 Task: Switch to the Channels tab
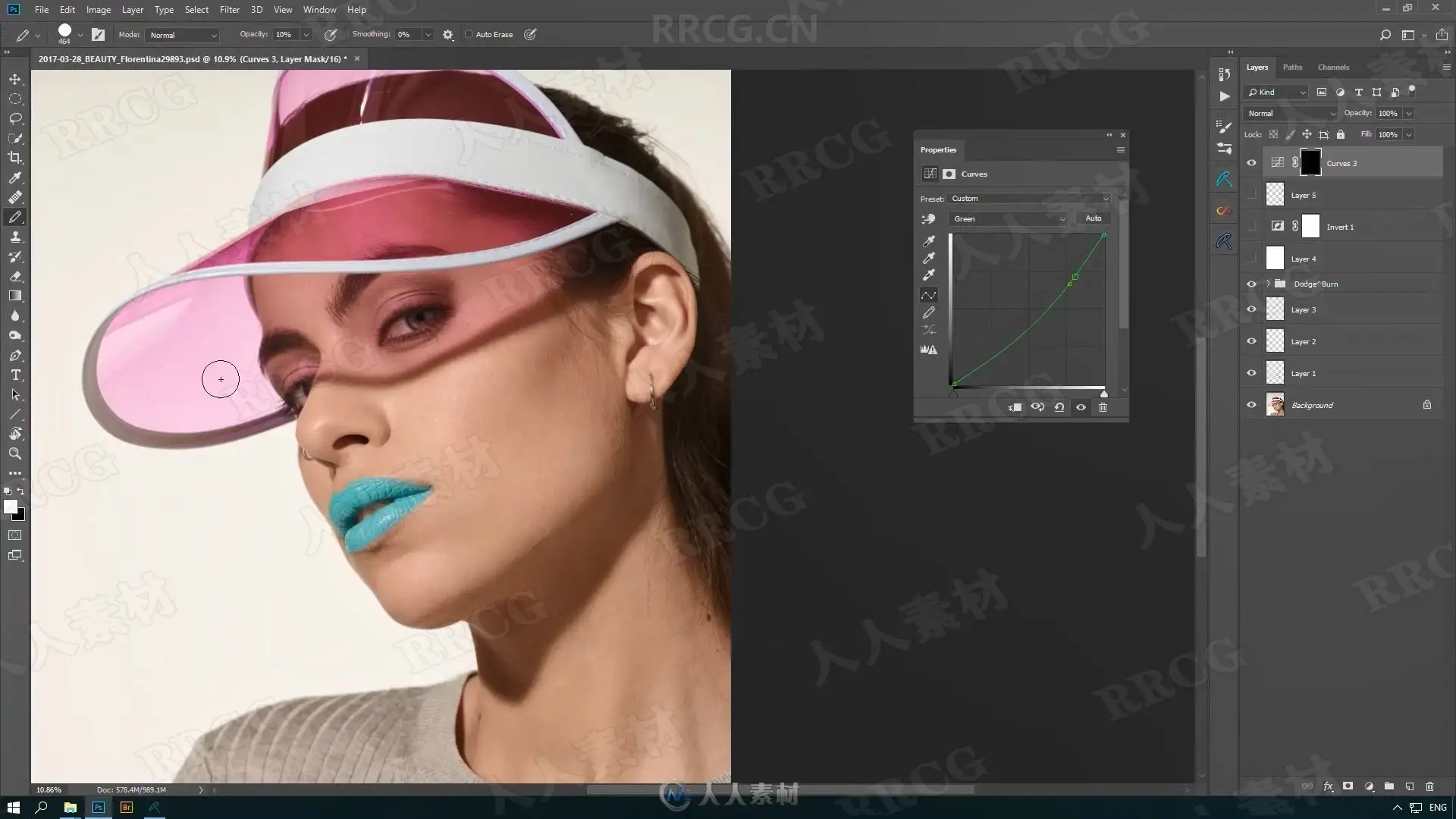point(1332,67)
